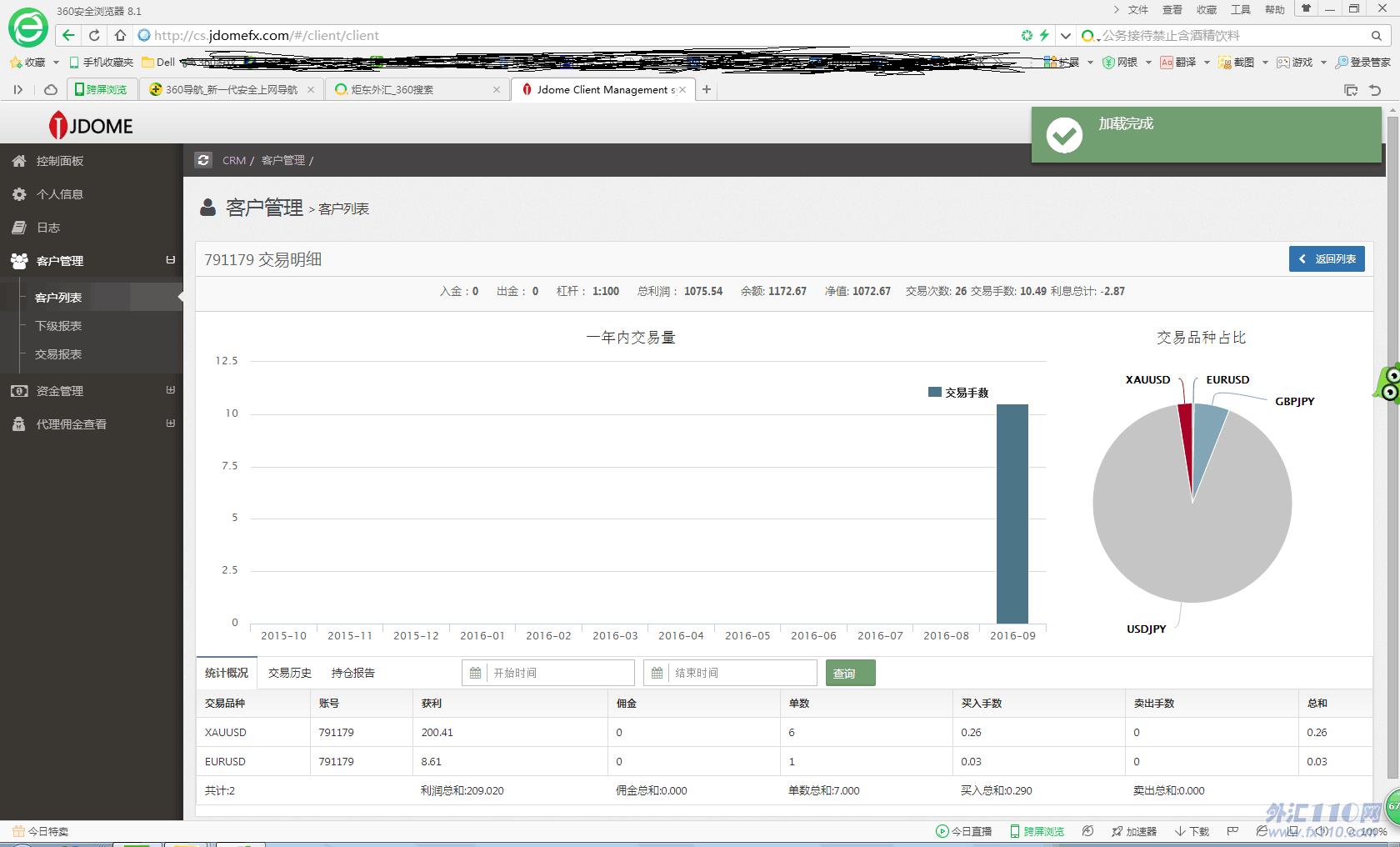This screenshot has width=1400, height=847.
Task: Click the book icon beside 日志
Action: (18, 228)
